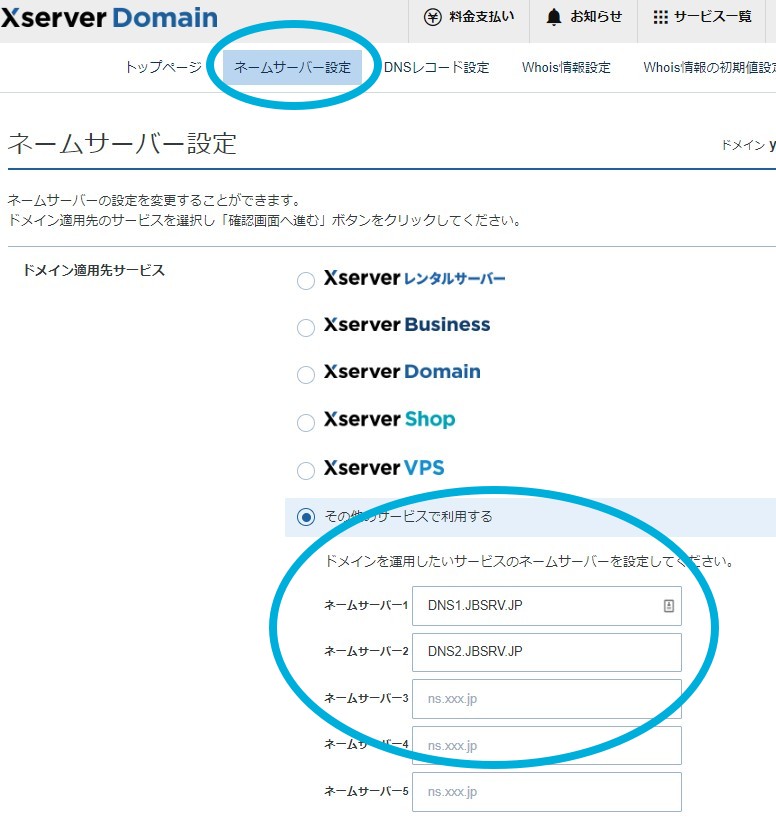Open the Whois情報設定 tab

coord(566,68)
